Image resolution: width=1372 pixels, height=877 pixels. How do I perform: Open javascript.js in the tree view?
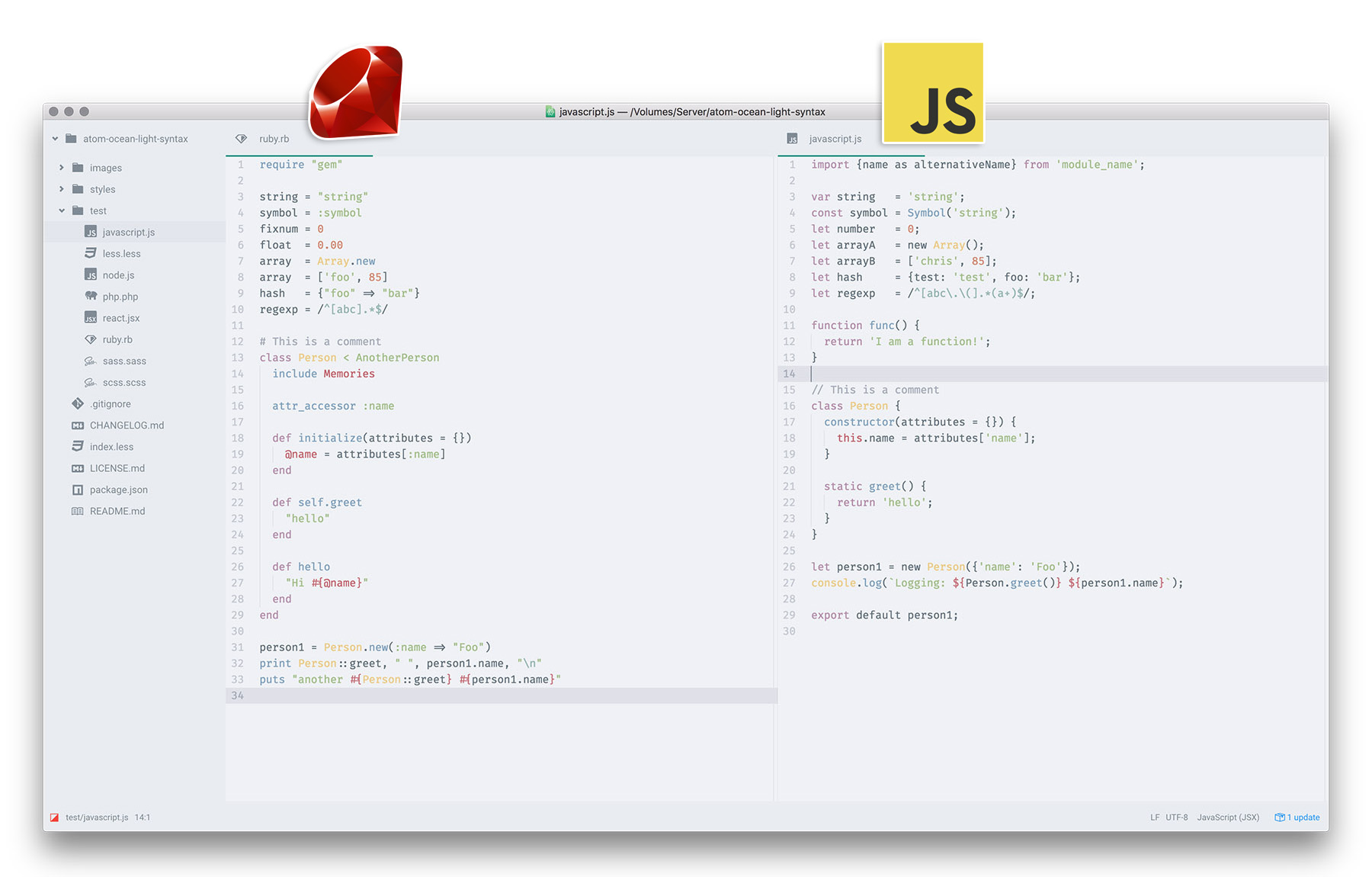point(129,233)
